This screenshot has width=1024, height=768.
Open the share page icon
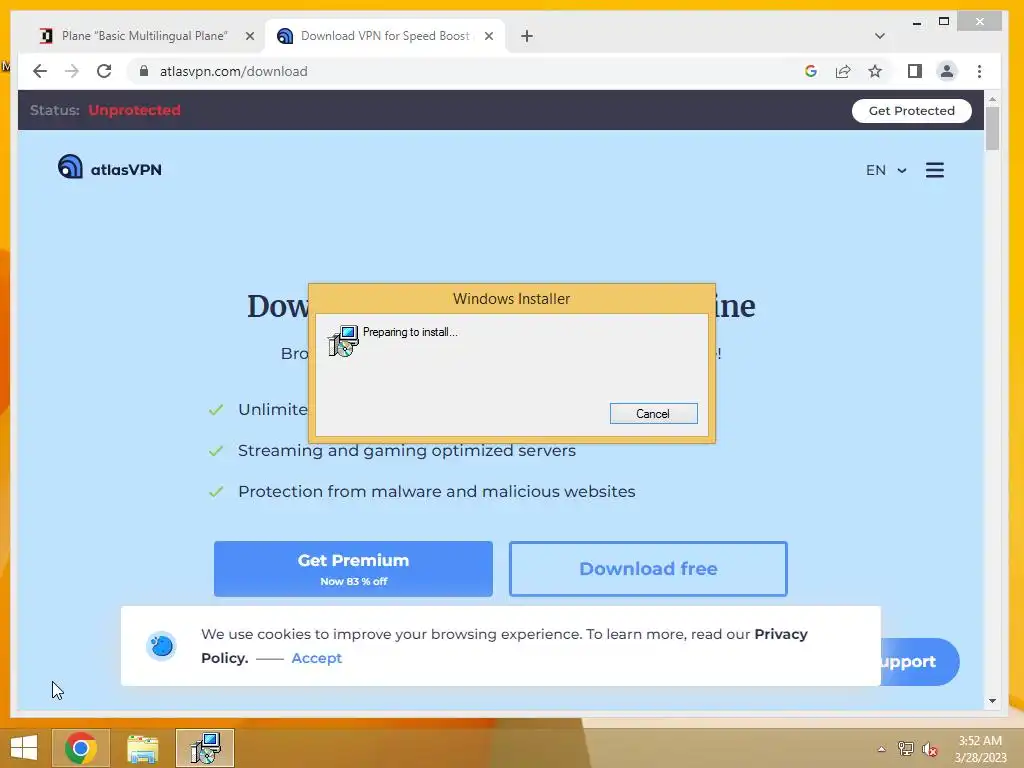(x=842, y=71)
